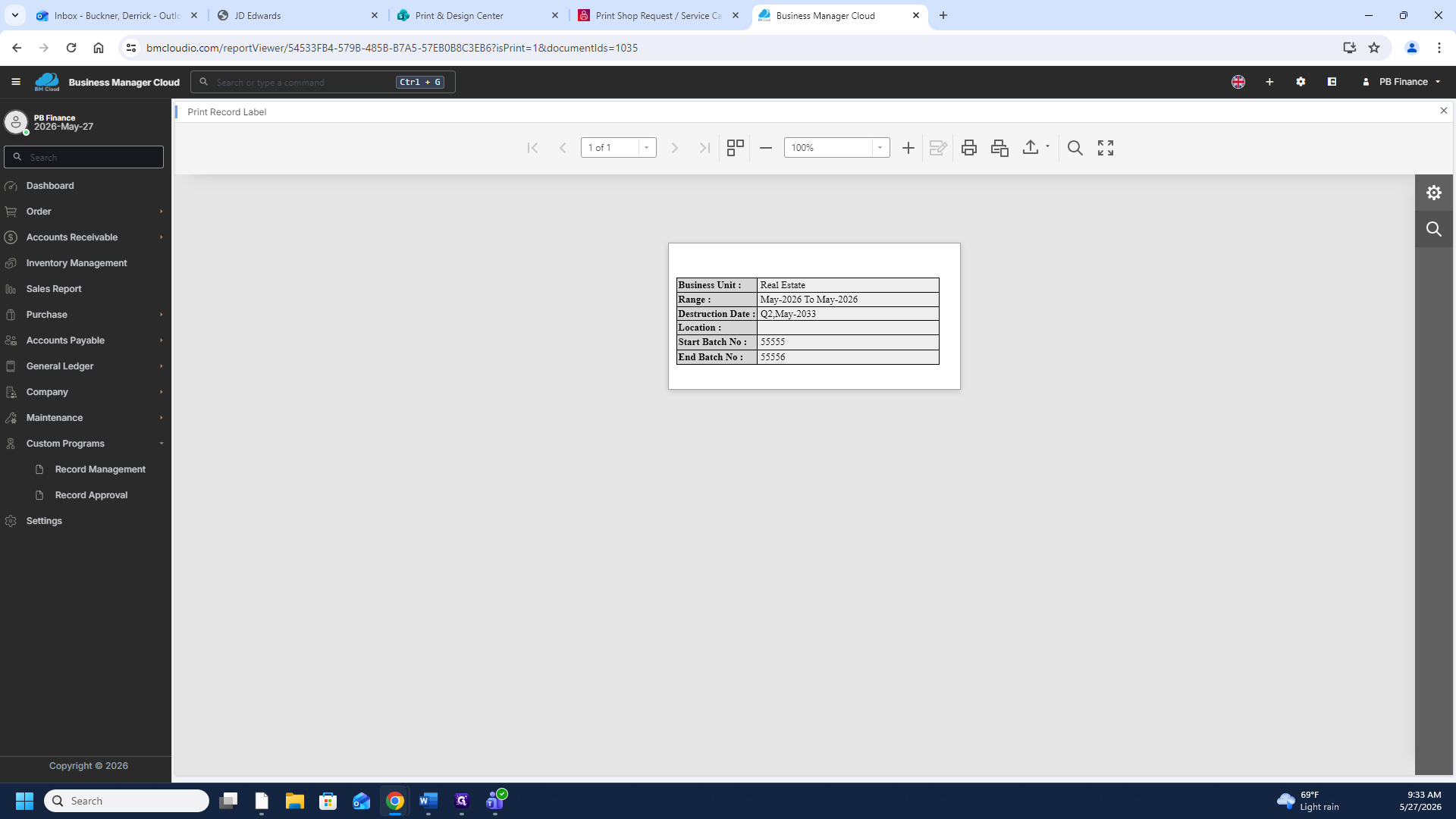This screenshot has height=819, width=1456.
Task: Open report viewer settings gear panel
Action: [x=1433, y=193]
